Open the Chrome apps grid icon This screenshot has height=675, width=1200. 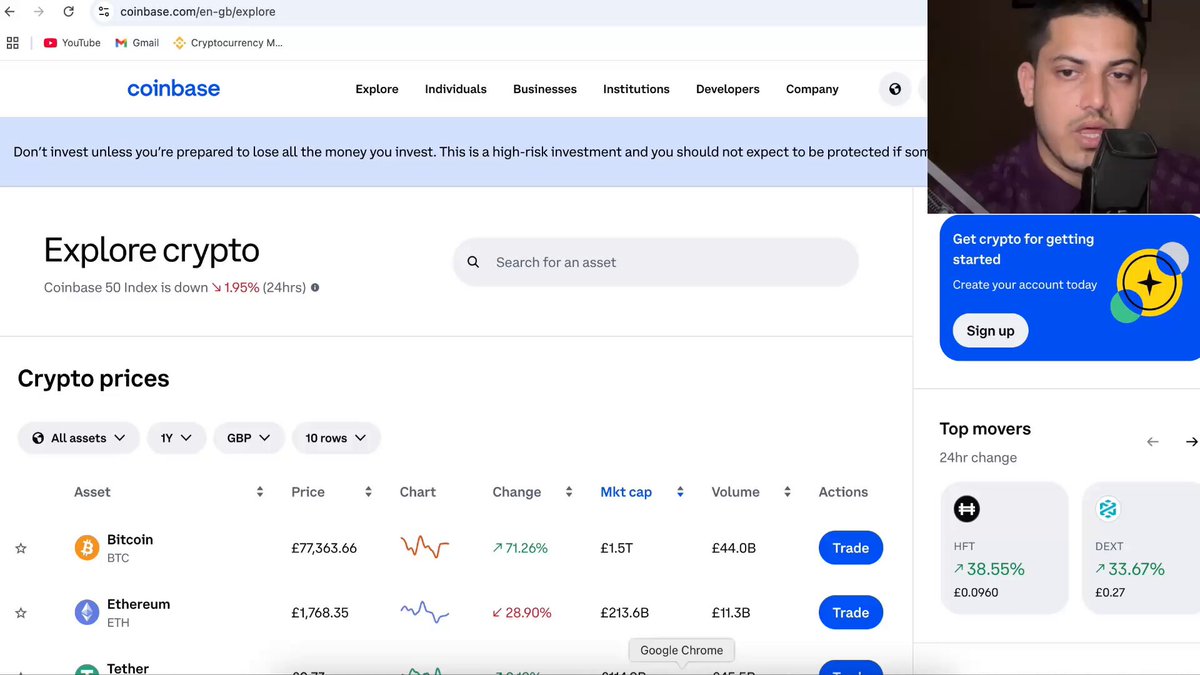13,43
